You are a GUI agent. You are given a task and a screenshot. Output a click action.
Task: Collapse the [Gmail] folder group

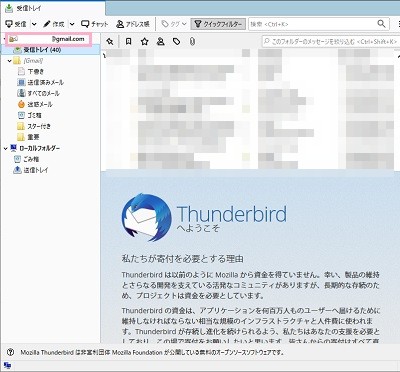click(x=9, y=61)
